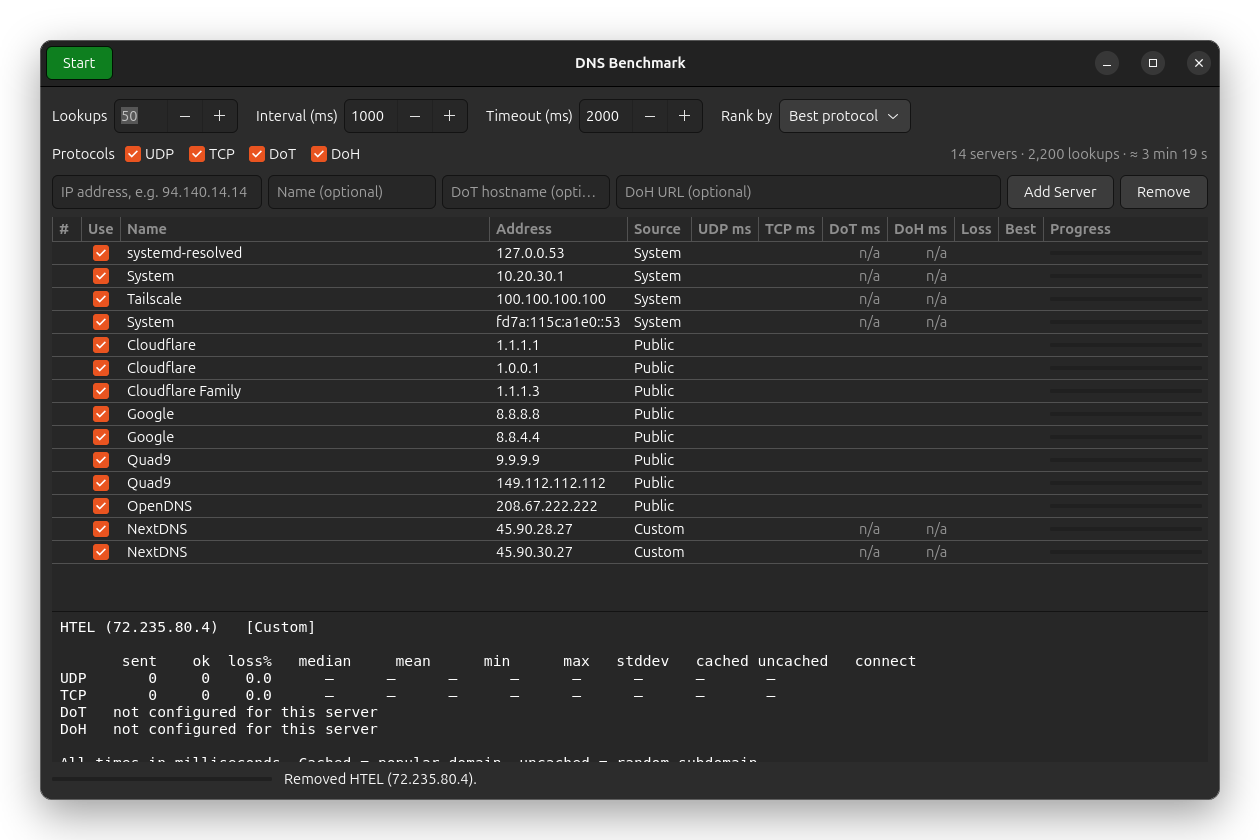
Task: Sort by the Address column header
Action: [559, 229]
